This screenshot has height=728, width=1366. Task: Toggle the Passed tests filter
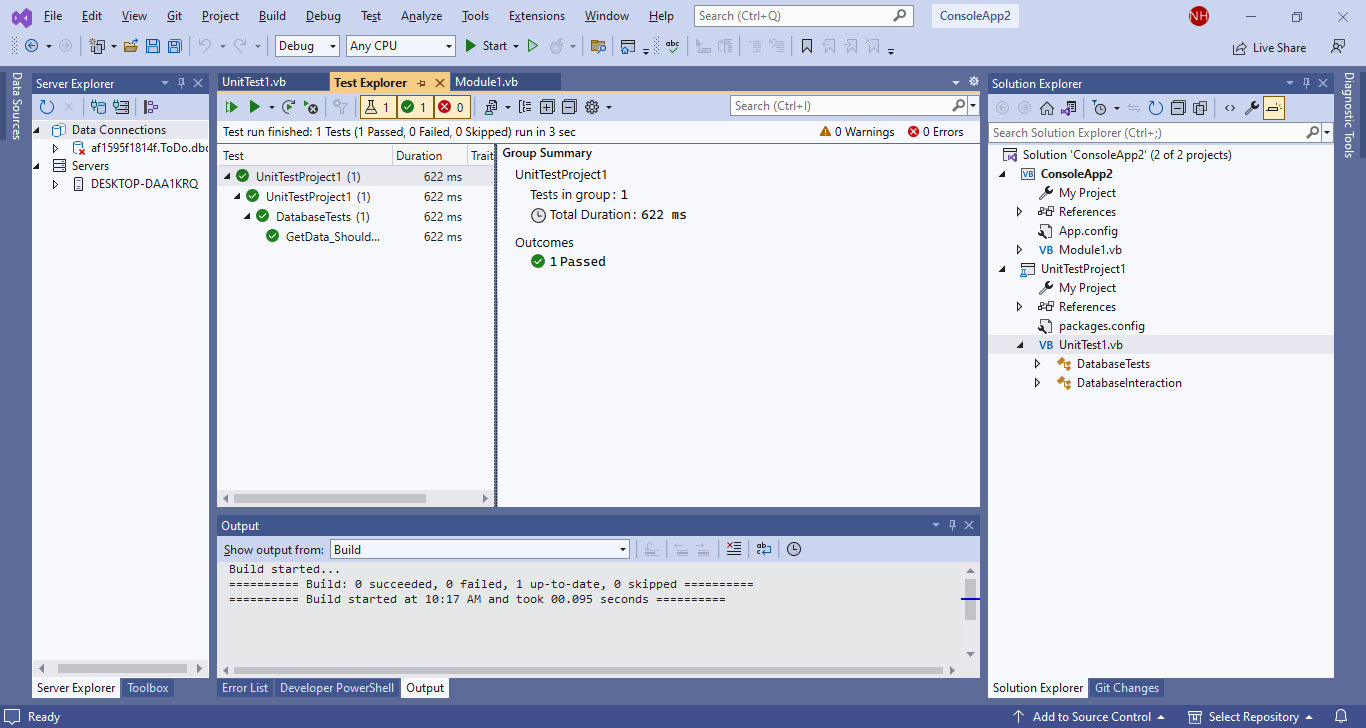[414, 107]
